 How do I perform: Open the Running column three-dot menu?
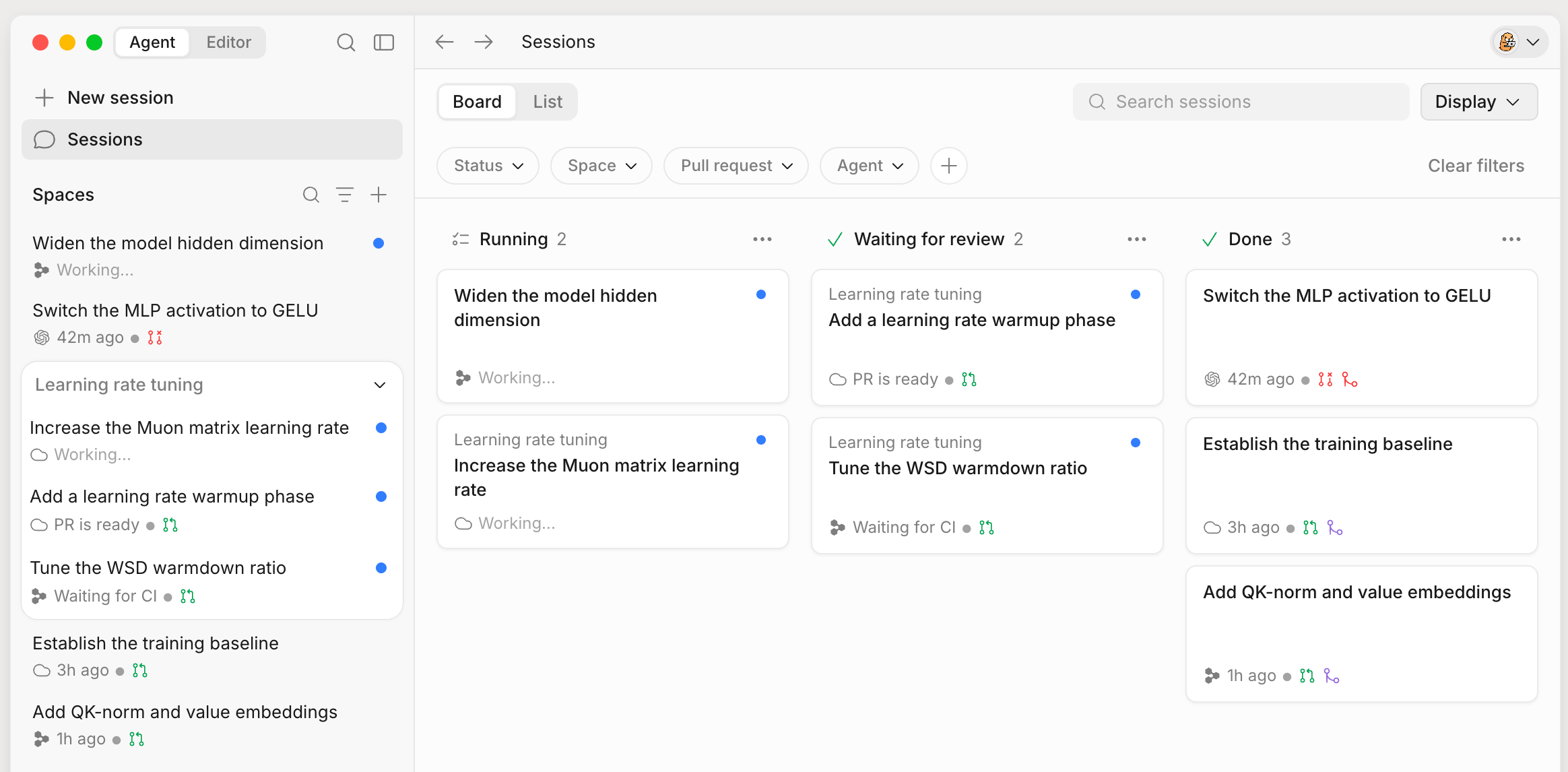(x=762, y=239)
